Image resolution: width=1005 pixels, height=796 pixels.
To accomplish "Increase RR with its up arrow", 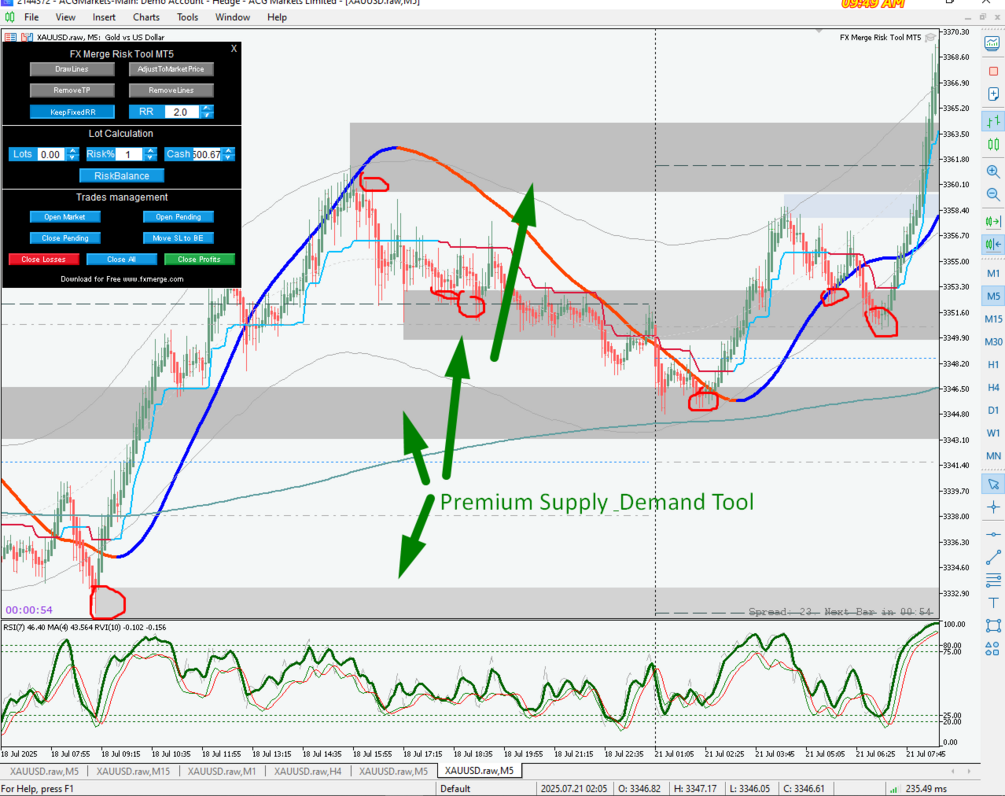I will click(207, 108).
